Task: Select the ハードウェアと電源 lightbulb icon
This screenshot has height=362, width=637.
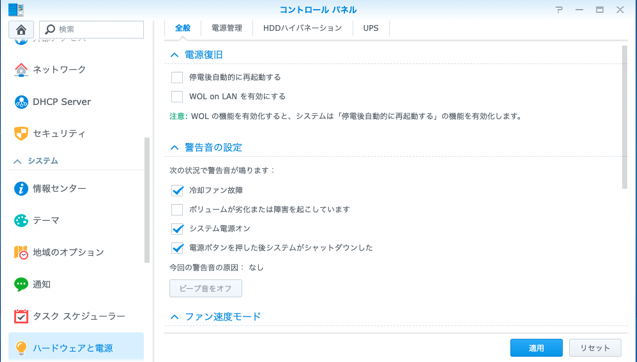Action: [21, 348]
